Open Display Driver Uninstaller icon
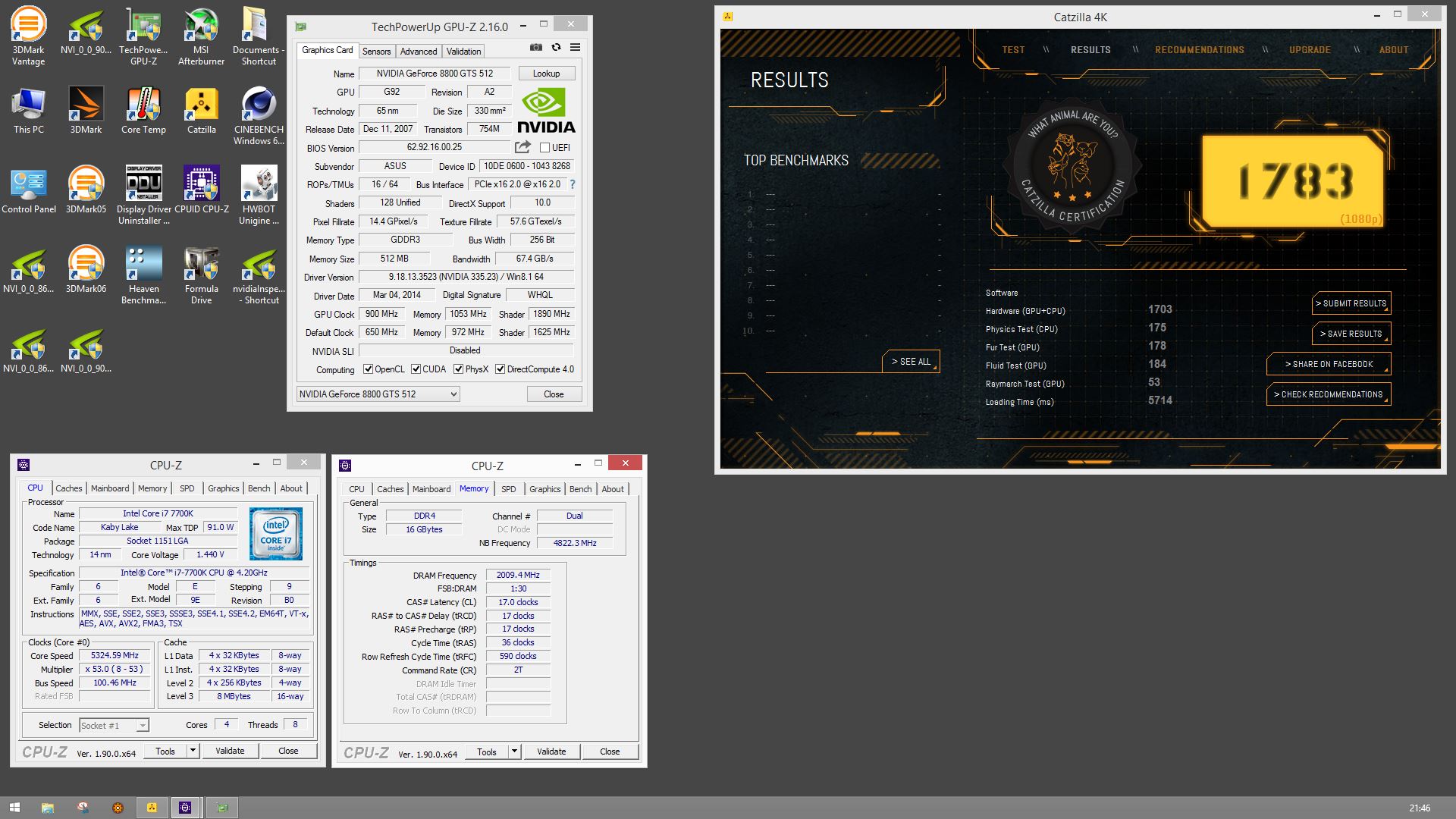 tap(143, 195)
